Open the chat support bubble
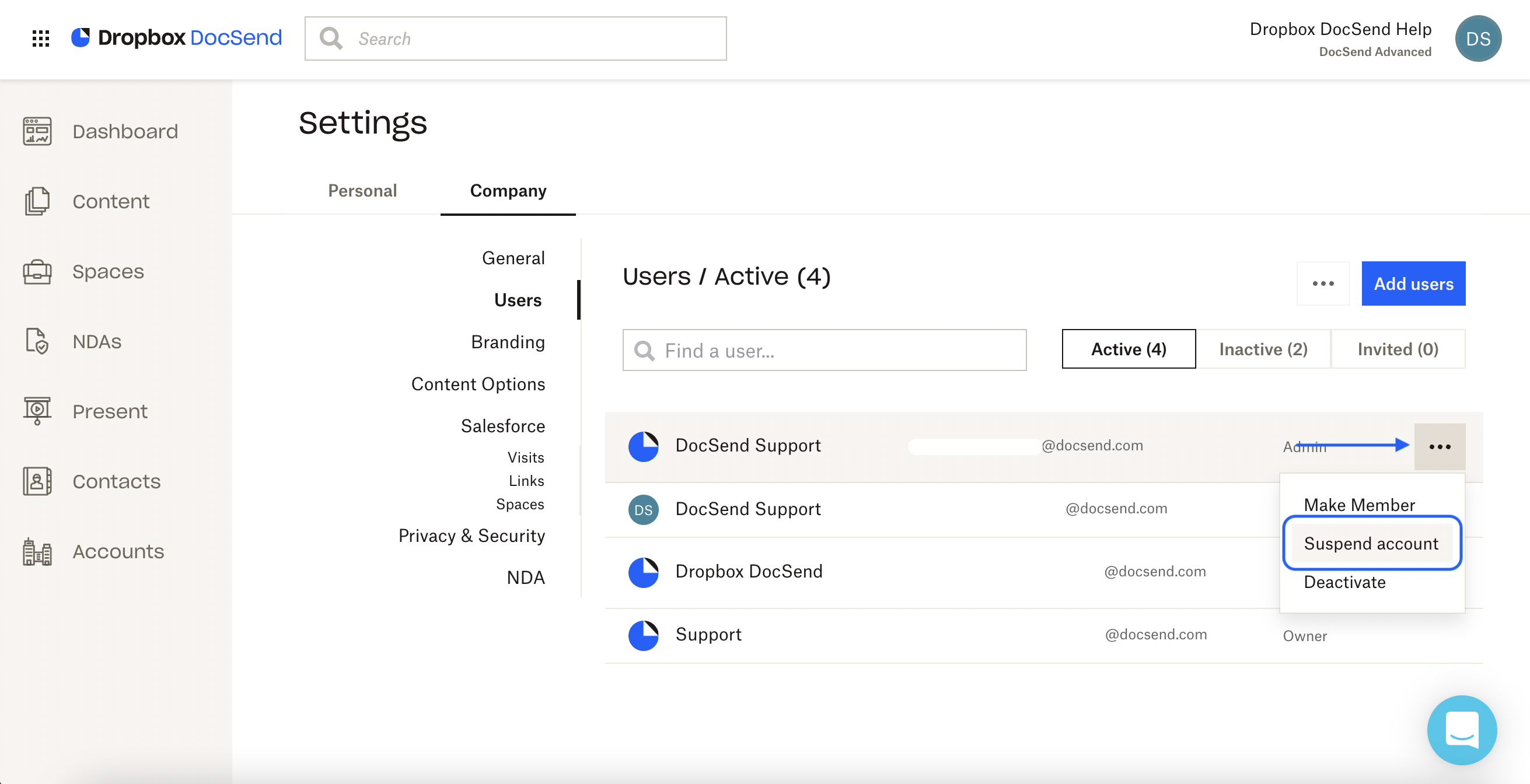The width and height of the screenshot is (1530, 784). [x=1462, y=729]
